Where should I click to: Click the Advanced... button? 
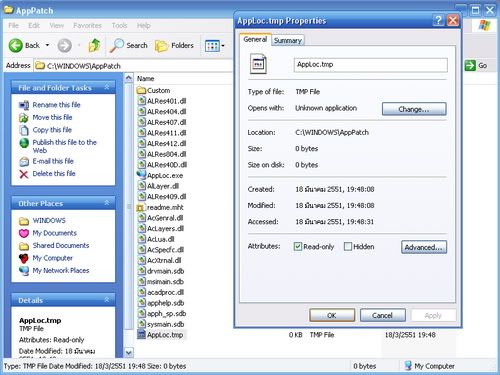[x=424, y=247]
